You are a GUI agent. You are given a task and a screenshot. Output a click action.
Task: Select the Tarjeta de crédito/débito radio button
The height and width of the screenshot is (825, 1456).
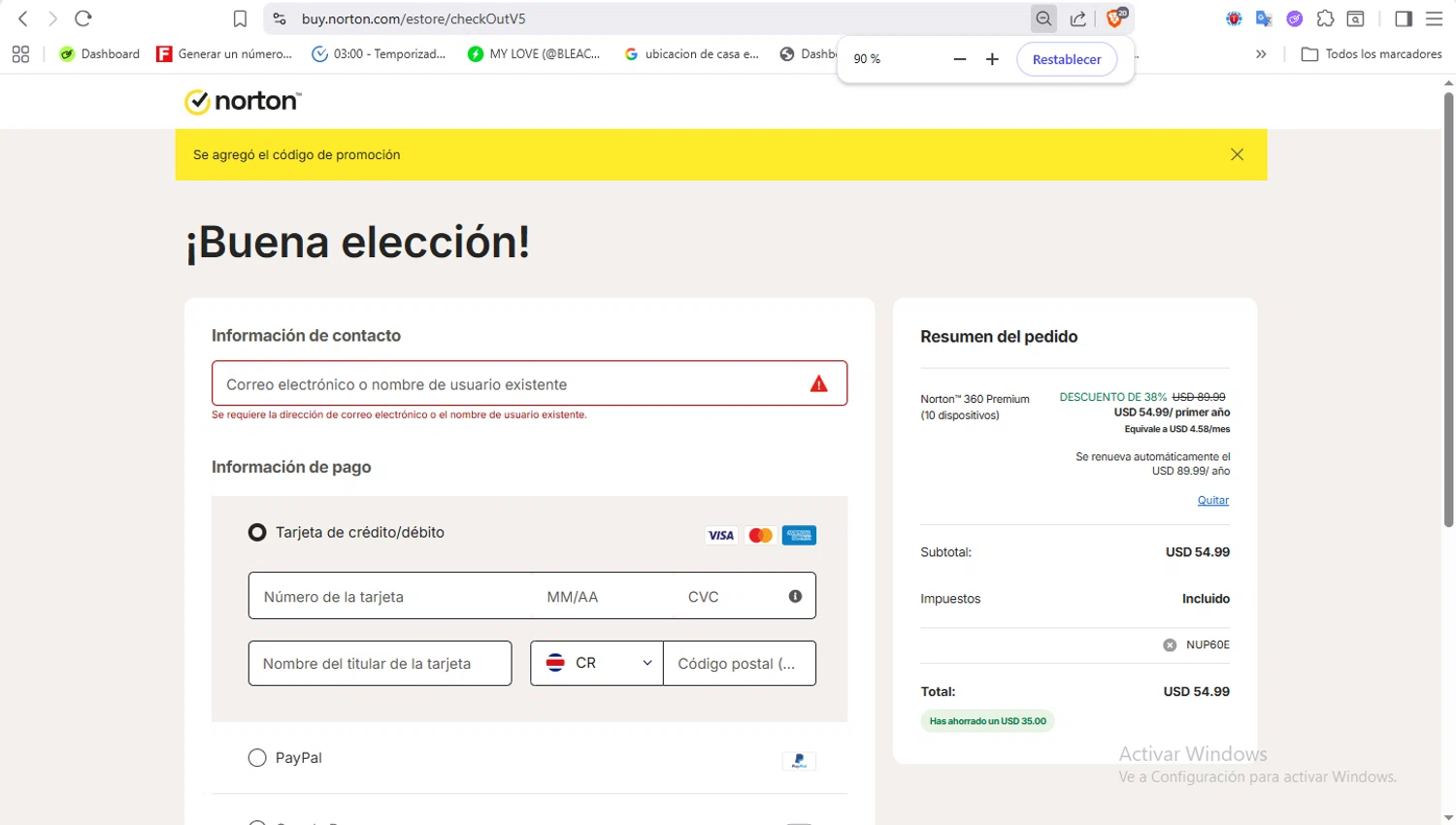click(257, 532)
